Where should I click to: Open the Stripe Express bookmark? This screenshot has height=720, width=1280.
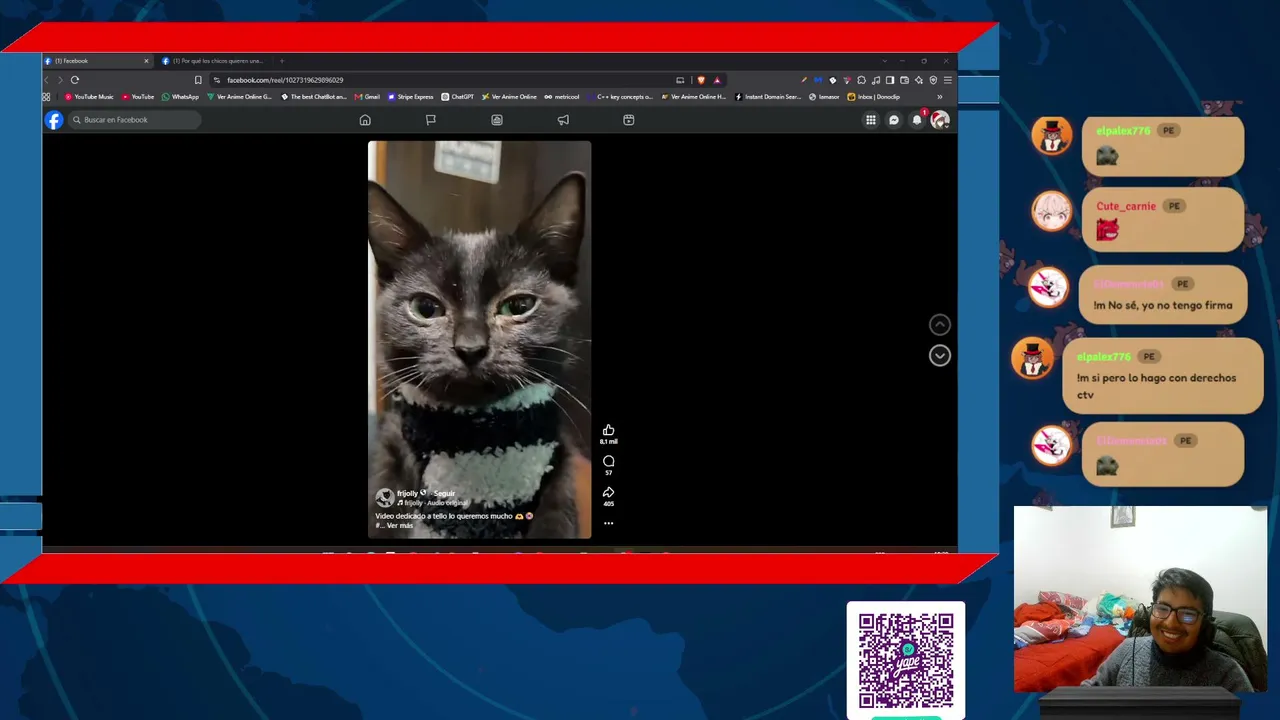coord(410,97)
